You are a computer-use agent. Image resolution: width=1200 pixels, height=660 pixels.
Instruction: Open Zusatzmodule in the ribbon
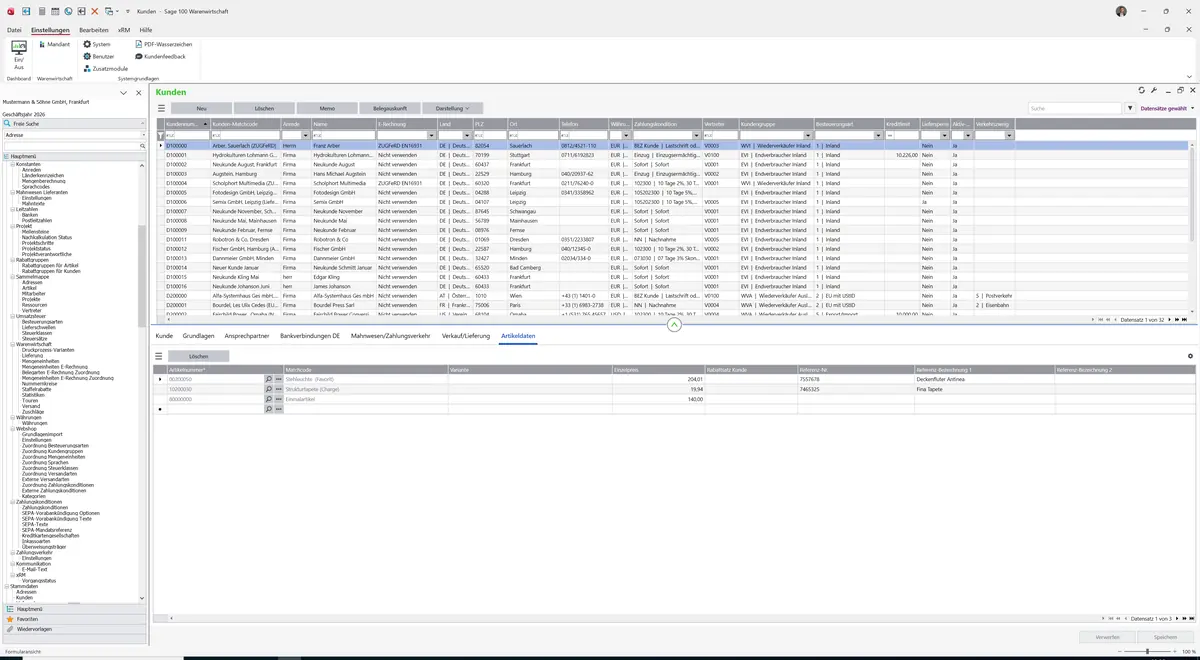[x=105, y=68]
